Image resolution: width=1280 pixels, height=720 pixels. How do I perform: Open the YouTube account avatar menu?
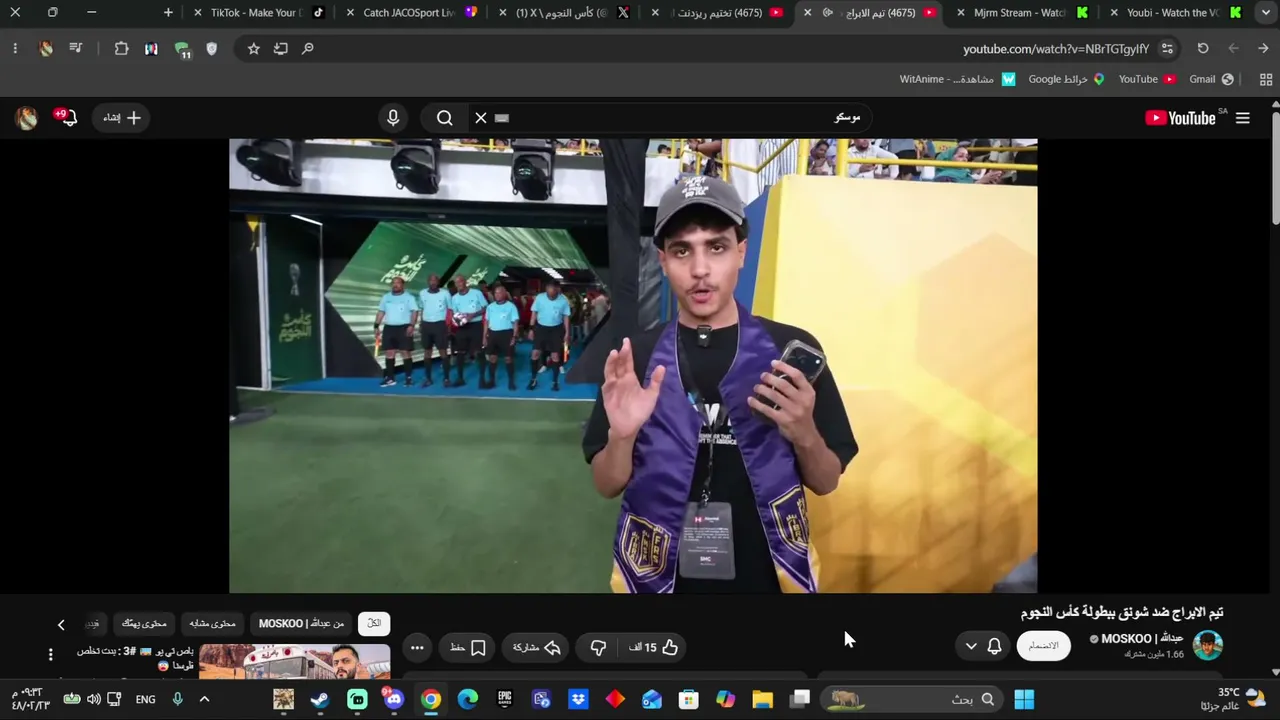point(26,118)
